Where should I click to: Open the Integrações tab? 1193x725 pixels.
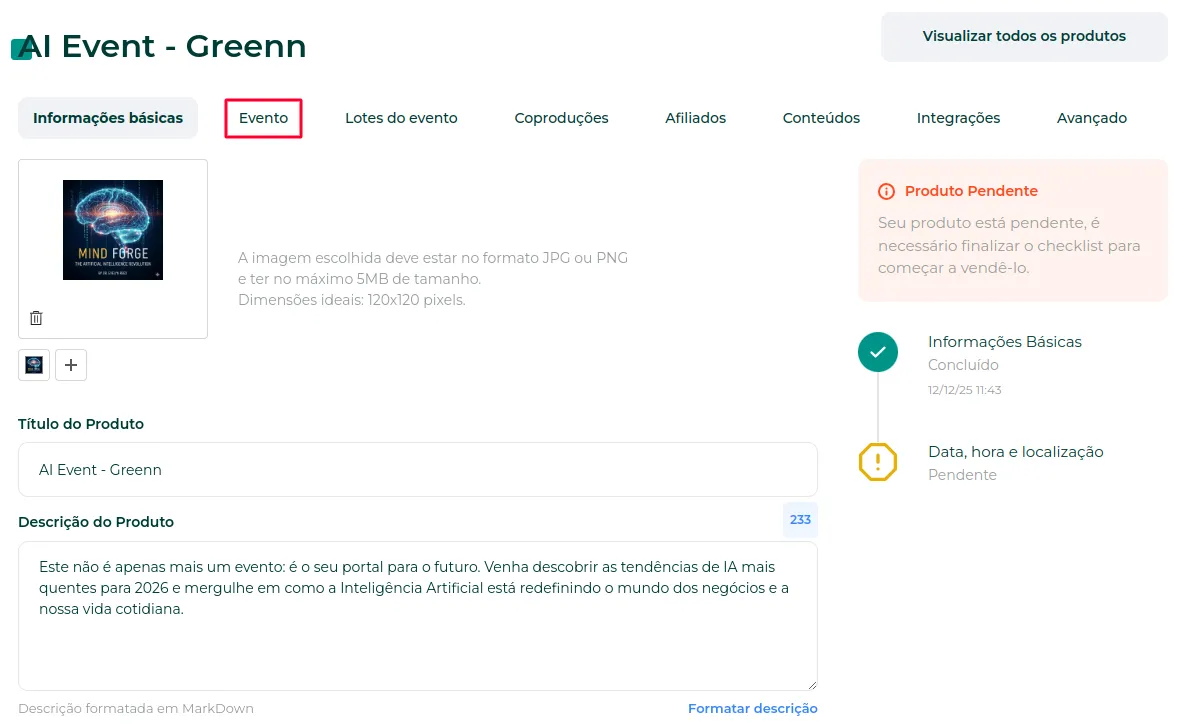pos(958,118)
